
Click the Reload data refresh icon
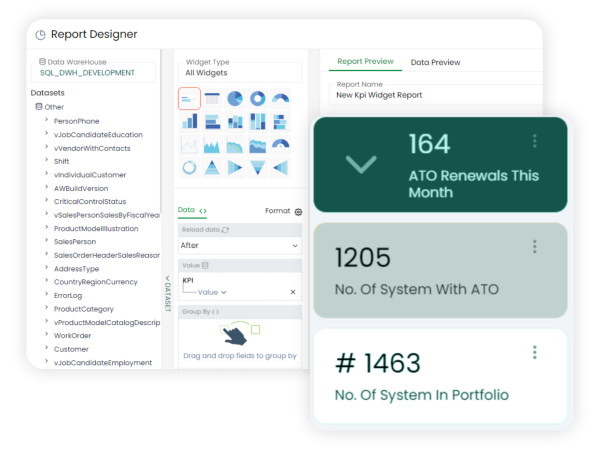pyautogui.click(x=225, y=230)
